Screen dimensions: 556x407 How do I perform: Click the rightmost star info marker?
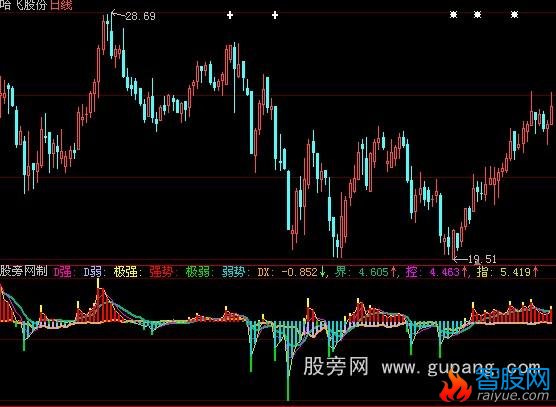[x=515, y=15]
